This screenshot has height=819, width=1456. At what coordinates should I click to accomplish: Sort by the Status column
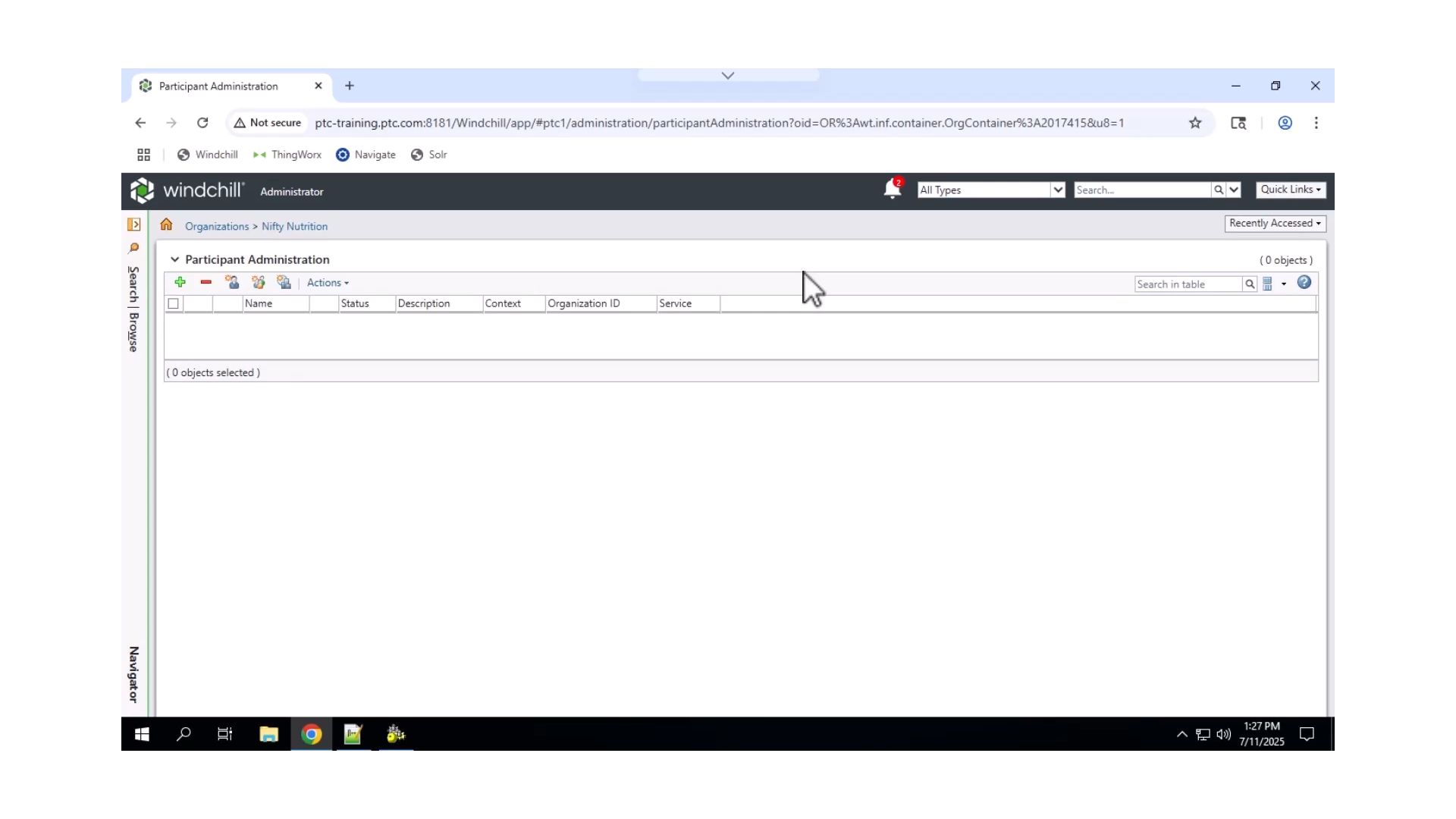367,303
